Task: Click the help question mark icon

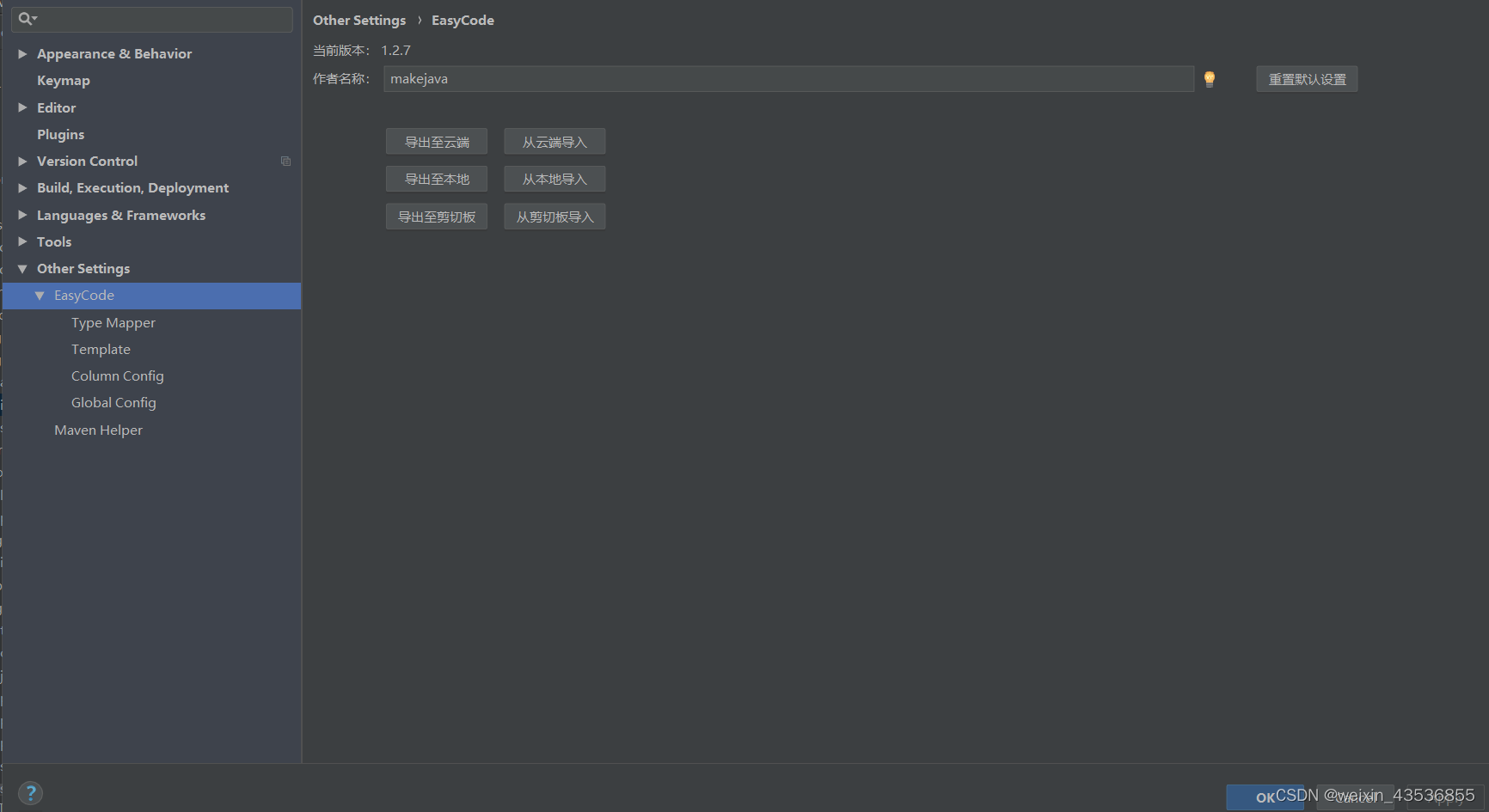Action: (31, 792)
